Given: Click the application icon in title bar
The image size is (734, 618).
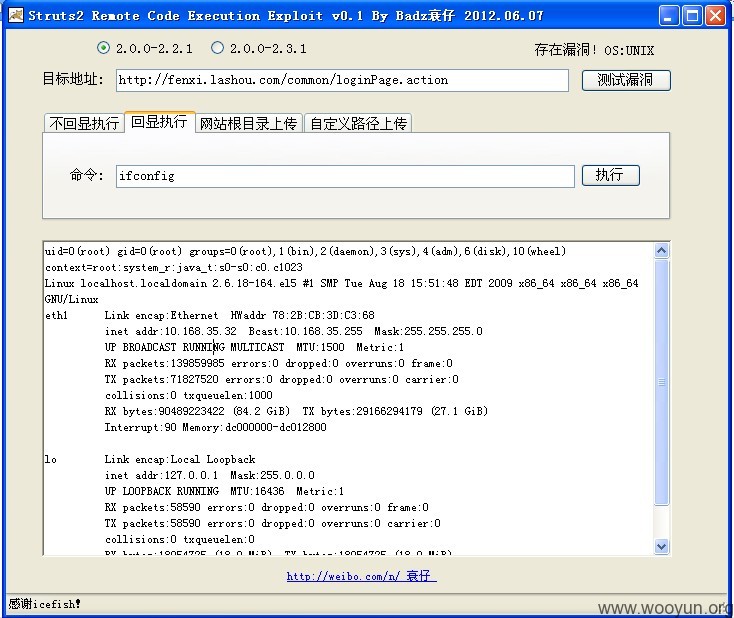Looking at the screenshot, I should (x=15, y=15).
